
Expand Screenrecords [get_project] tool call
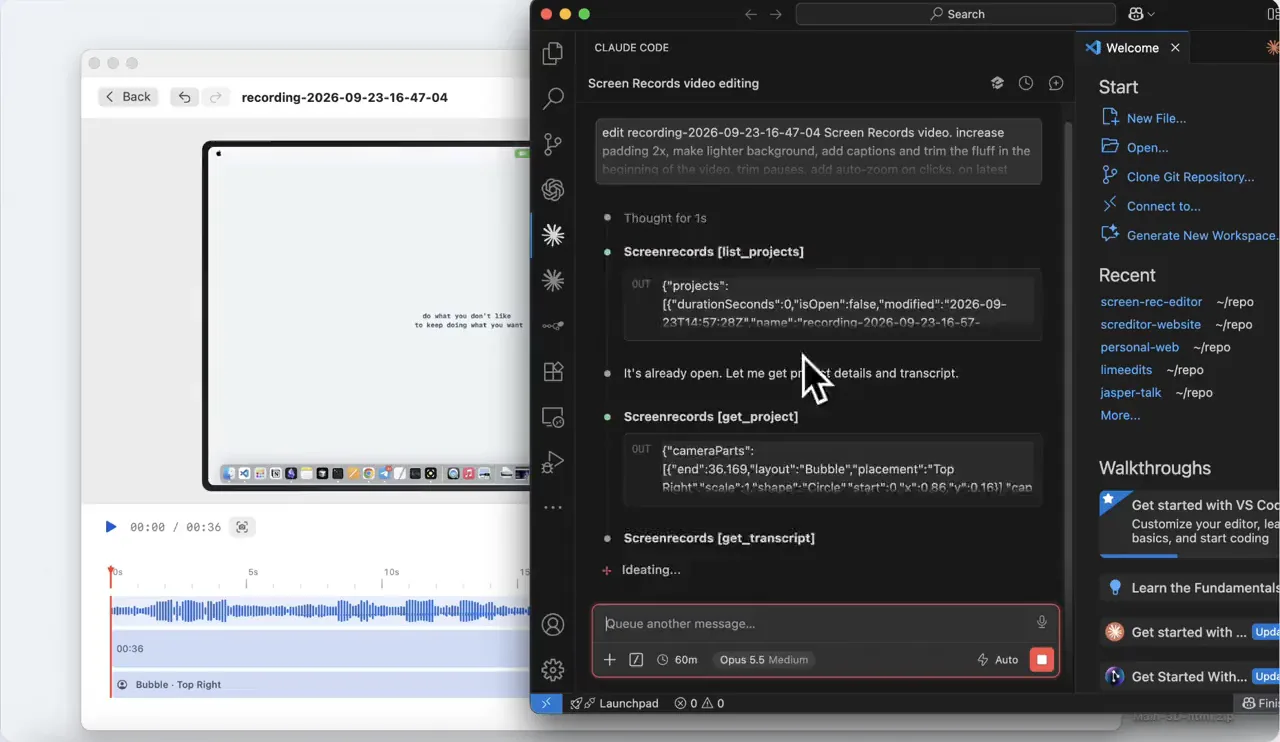coord(711,417)
